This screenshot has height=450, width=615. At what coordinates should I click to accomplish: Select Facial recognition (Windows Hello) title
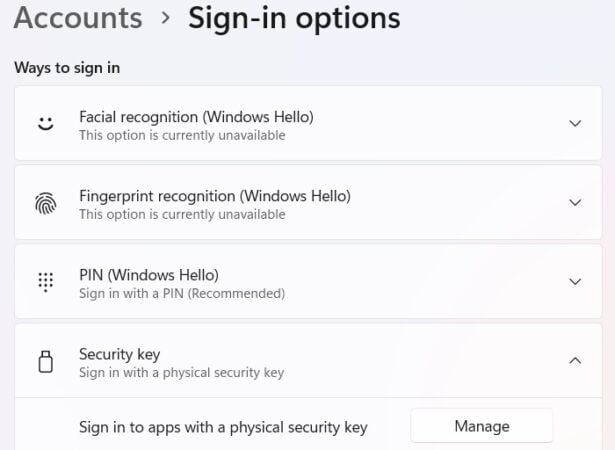coord(196,117)
